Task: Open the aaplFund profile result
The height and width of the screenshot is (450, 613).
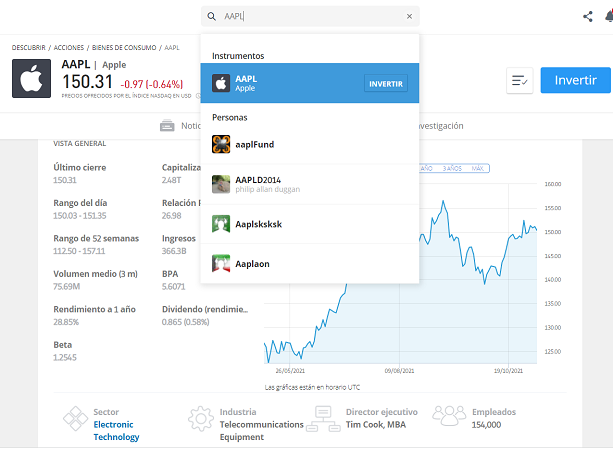Action: coord(310,145)
